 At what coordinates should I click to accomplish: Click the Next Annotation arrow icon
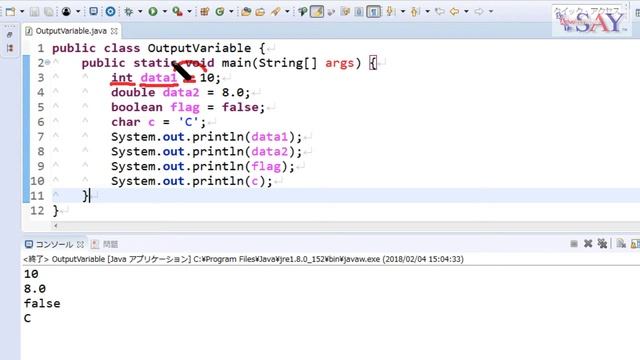point(390,11)
